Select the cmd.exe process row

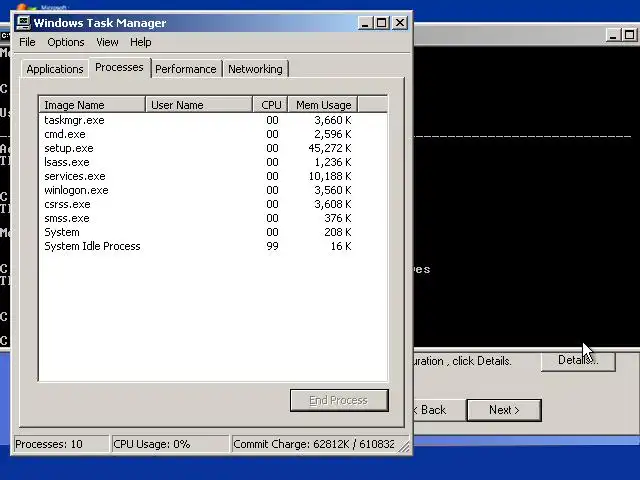click(213, 134)
